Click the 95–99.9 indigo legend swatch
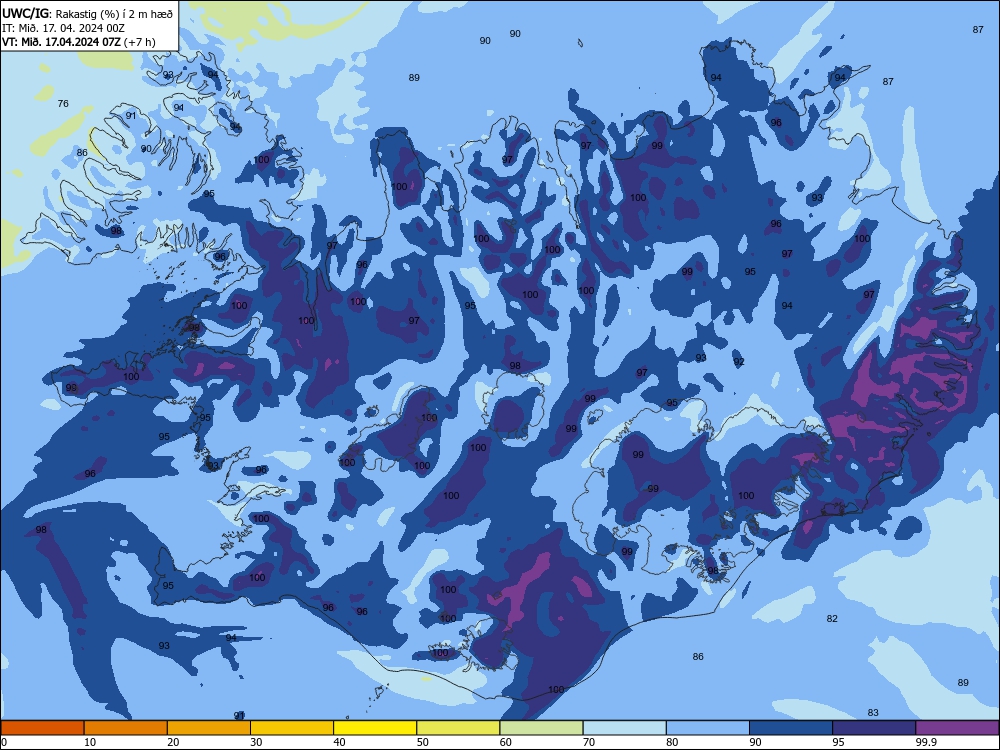 (874, 728)
